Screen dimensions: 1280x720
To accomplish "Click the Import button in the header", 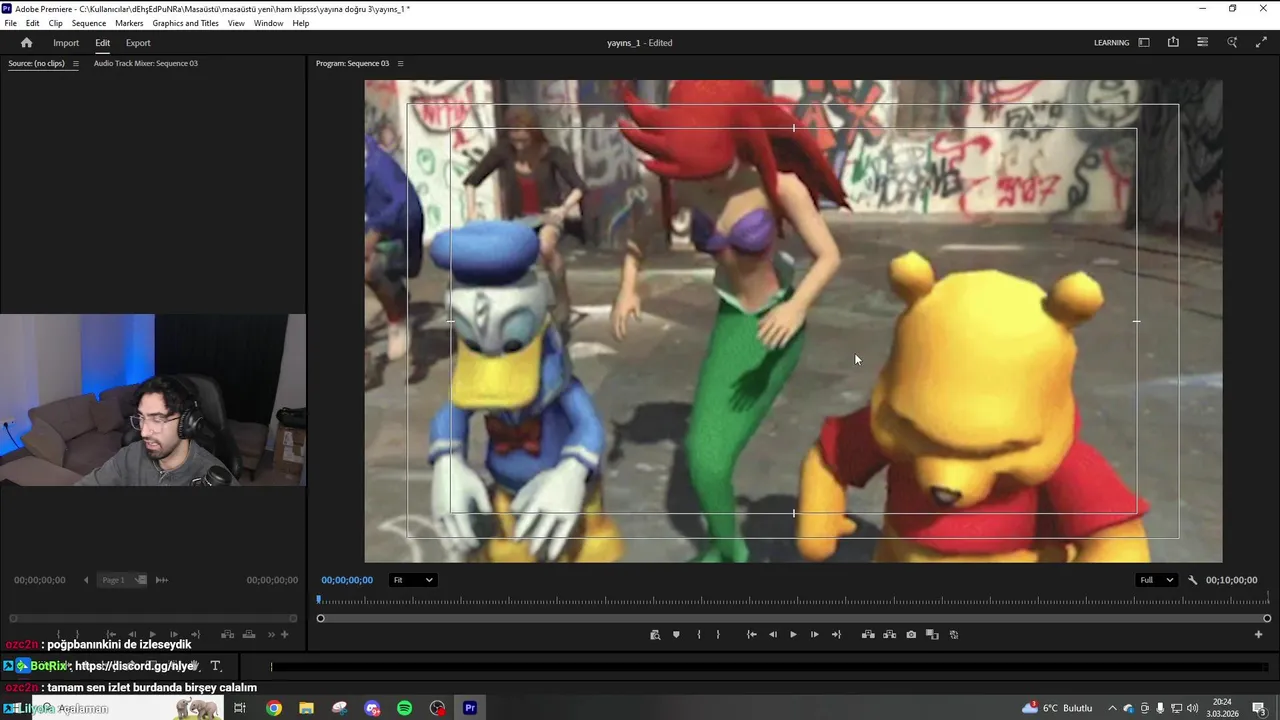I will 66,43.
